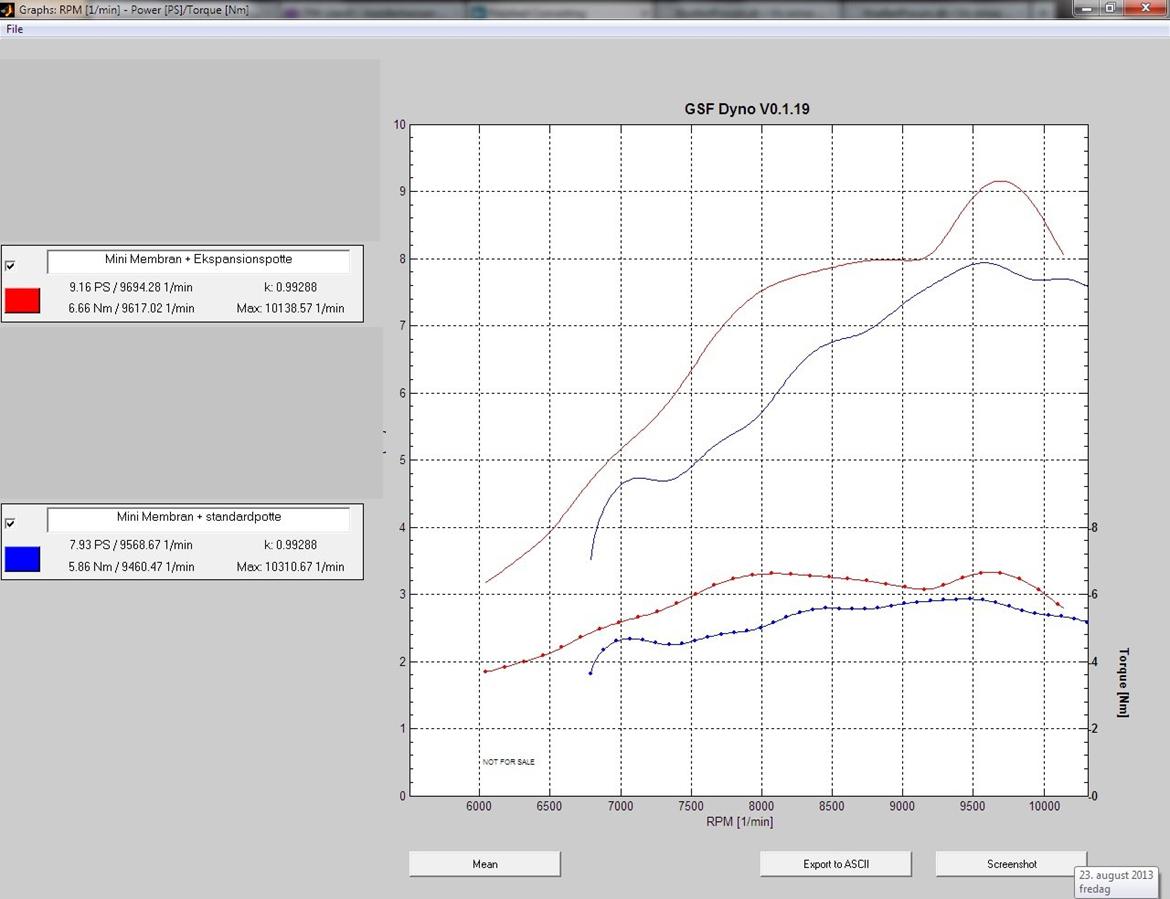
Task: Click the Mean button below the graph
Action: coord(484,863)
